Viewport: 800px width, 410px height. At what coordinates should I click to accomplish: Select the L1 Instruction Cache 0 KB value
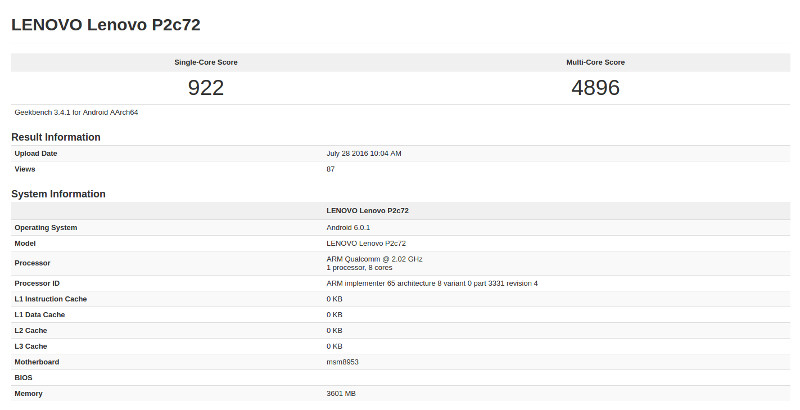[x=334, y=299]
